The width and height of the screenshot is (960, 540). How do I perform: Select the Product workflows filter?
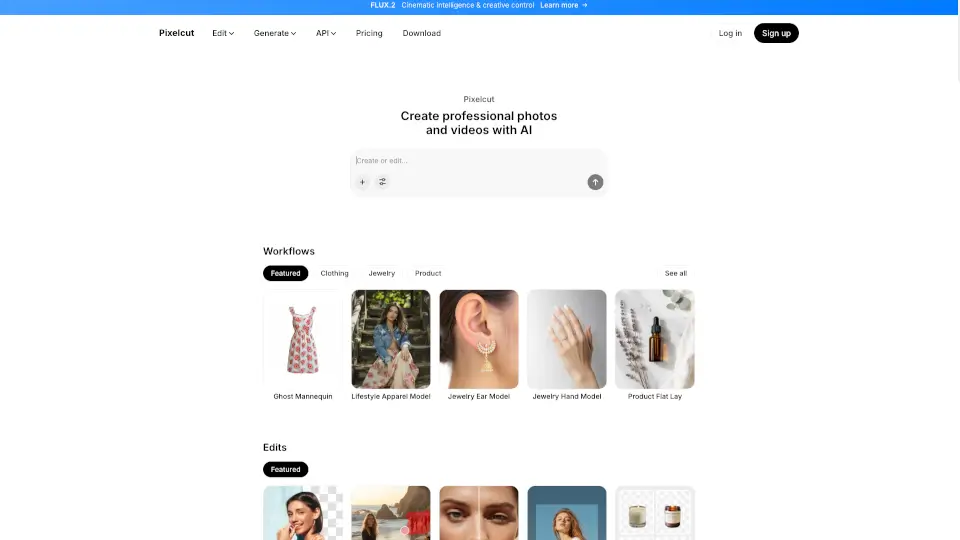pos(428,273)
